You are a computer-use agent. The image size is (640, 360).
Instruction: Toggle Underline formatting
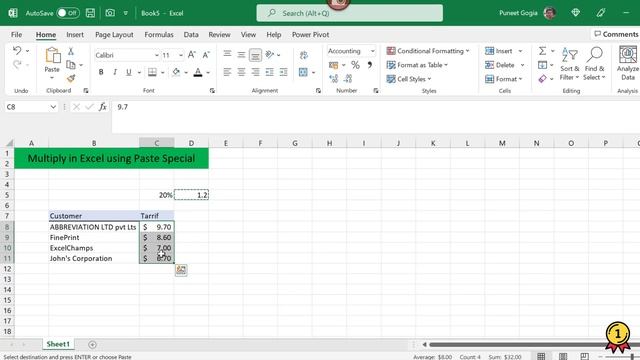click(129, 72)
